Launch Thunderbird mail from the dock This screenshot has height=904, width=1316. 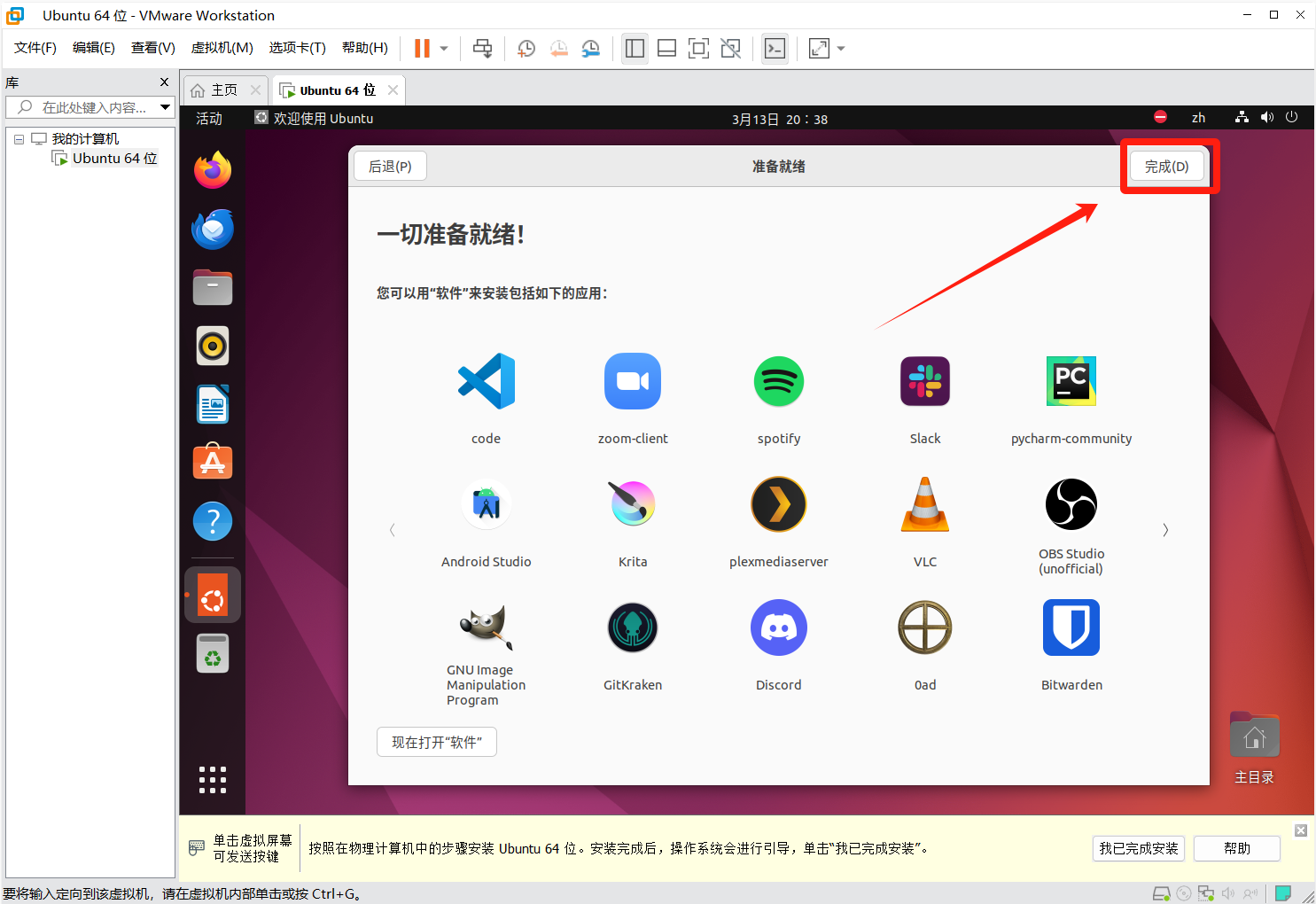(213, 230)
